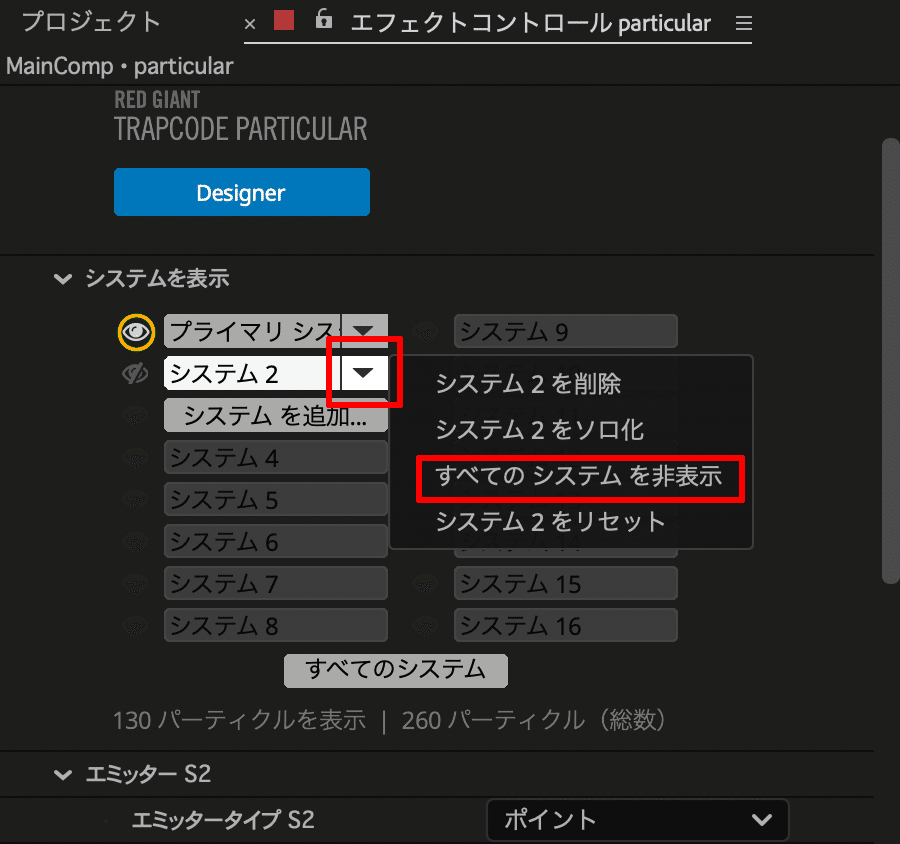Click the red label color swatch in the header
Screen dimensions: 900x844
[282, 21]
